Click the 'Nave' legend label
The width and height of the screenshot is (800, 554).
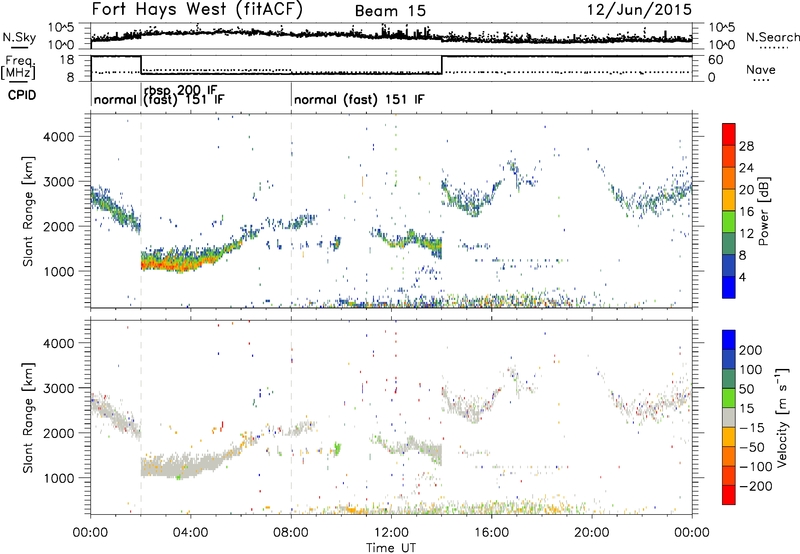point(761,69)
